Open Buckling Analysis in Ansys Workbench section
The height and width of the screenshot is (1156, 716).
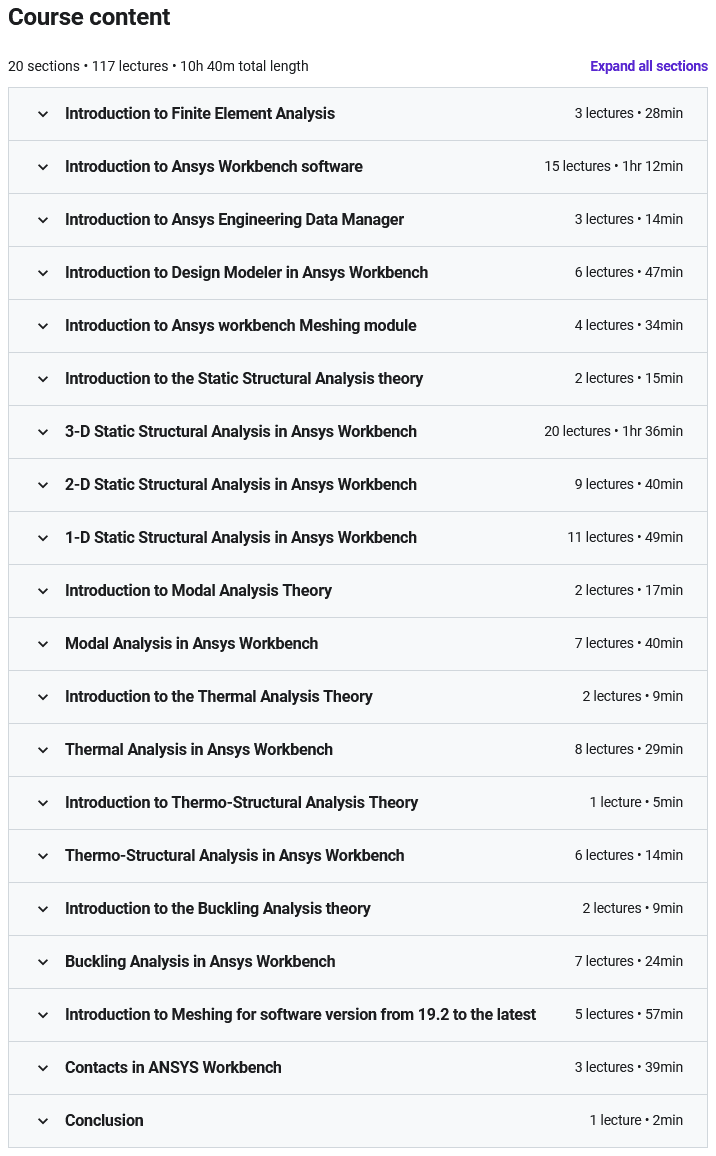(x=200, y=962)
